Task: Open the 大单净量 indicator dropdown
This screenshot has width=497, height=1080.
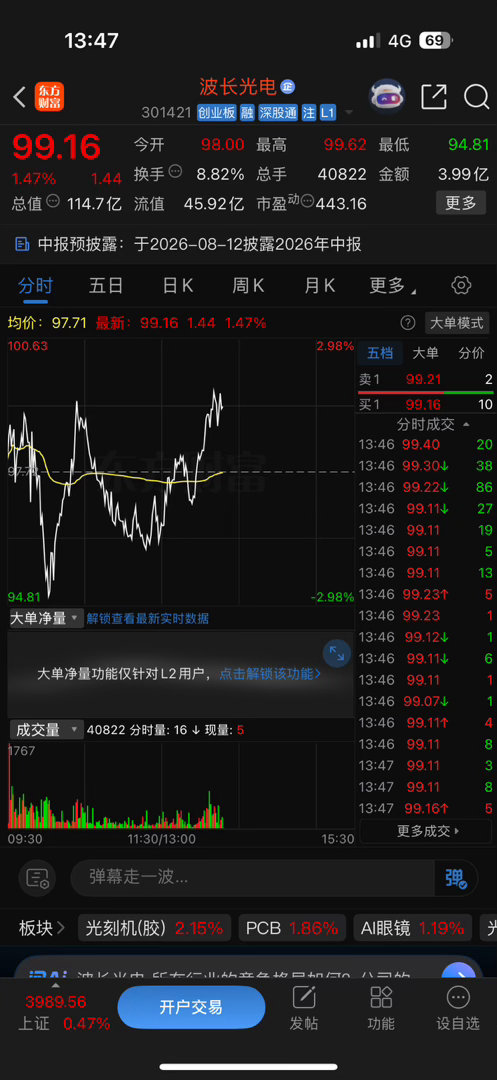Action: point(45,618)
